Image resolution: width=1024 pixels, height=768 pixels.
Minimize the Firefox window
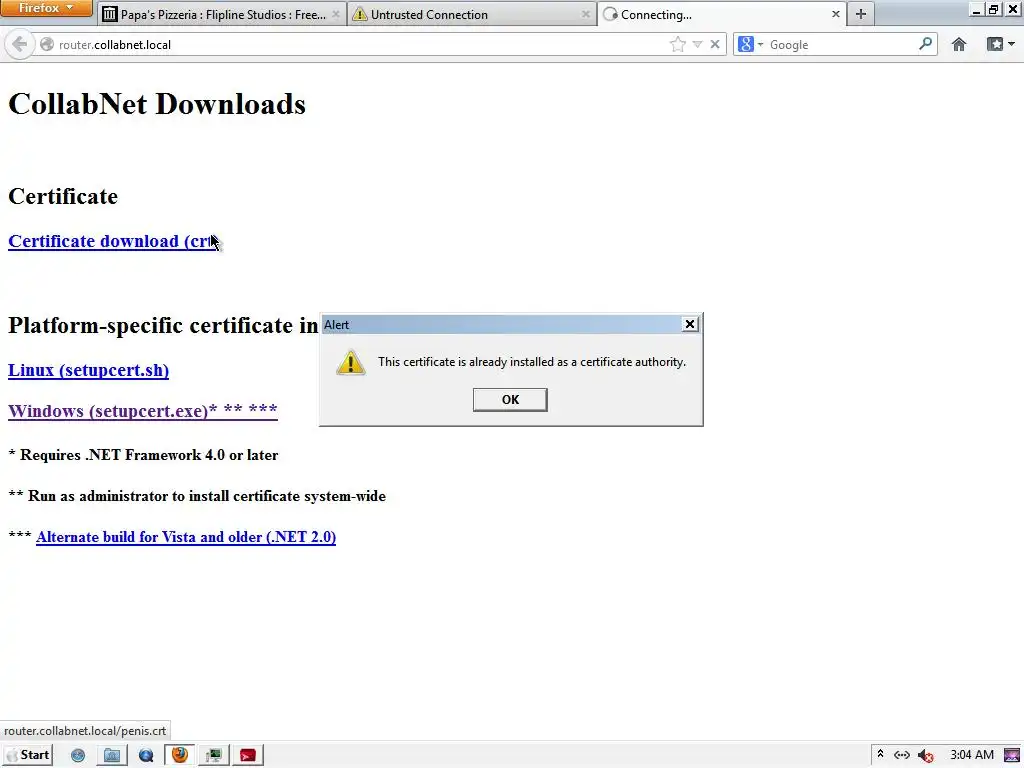tap(976, 9)
